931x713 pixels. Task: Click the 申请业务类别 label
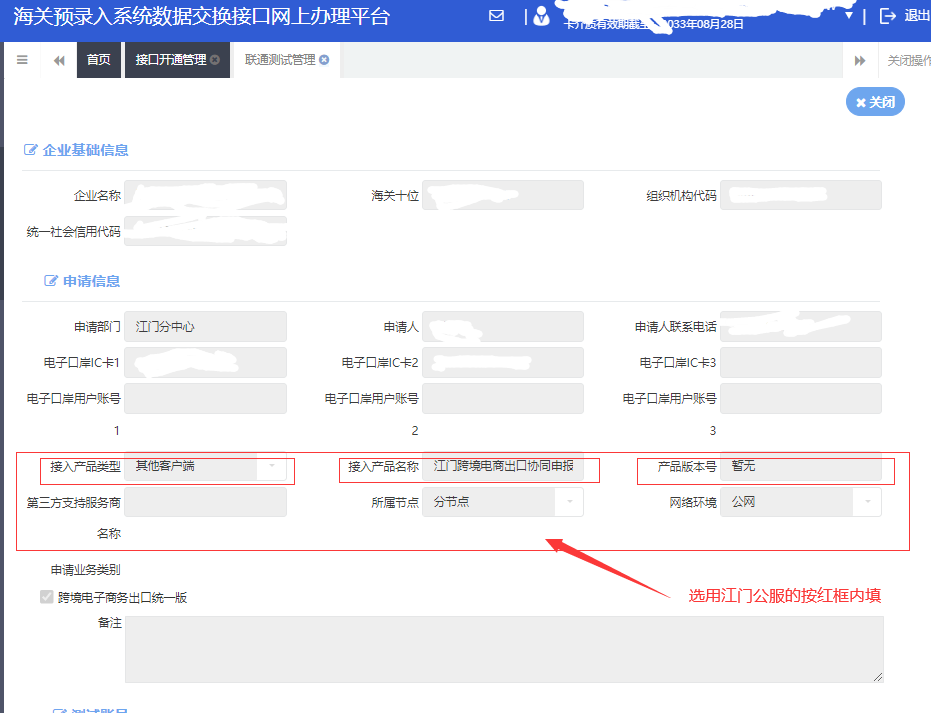click(x=86, y=570)
